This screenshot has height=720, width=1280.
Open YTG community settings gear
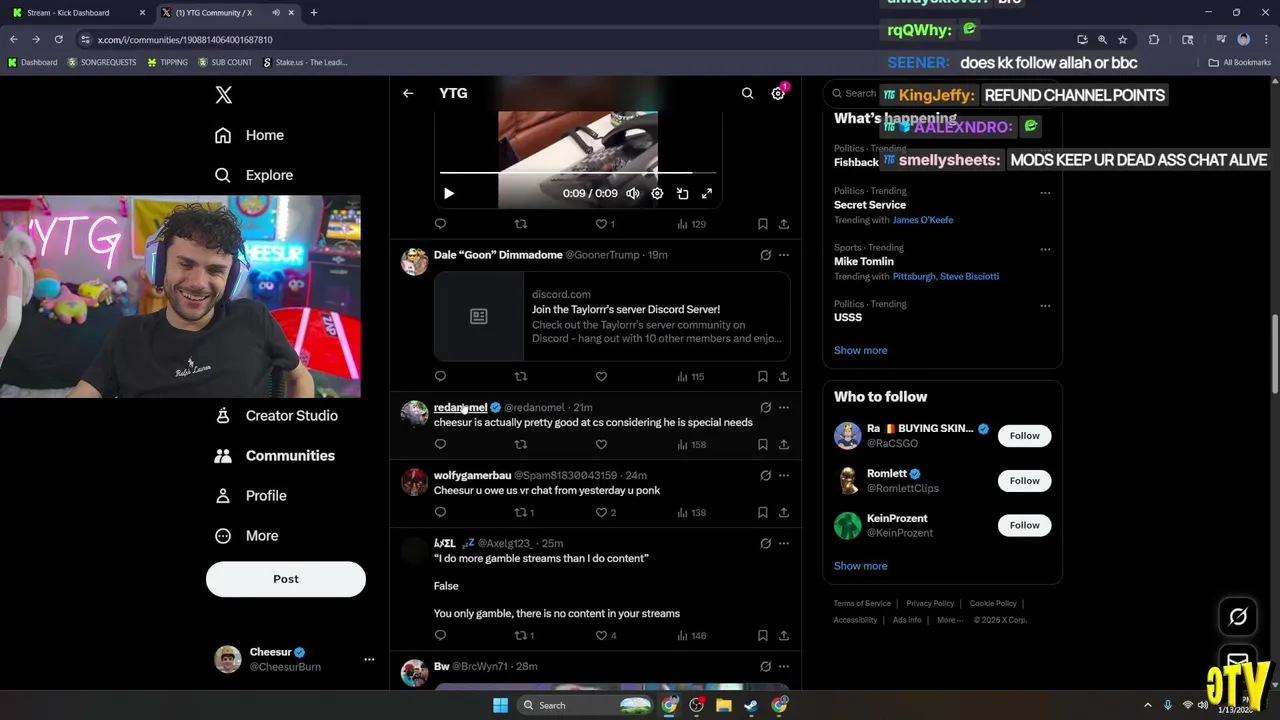pos(778,93)
